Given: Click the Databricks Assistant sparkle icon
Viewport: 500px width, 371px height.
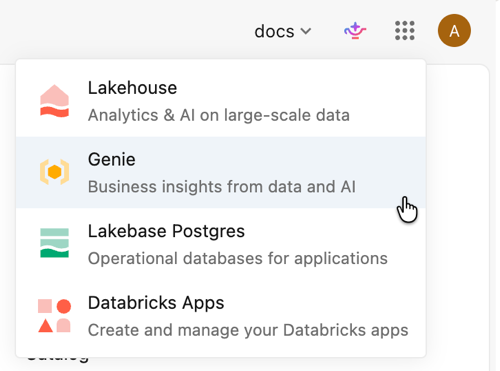Looking at the screenshot, I should (355, 31).
